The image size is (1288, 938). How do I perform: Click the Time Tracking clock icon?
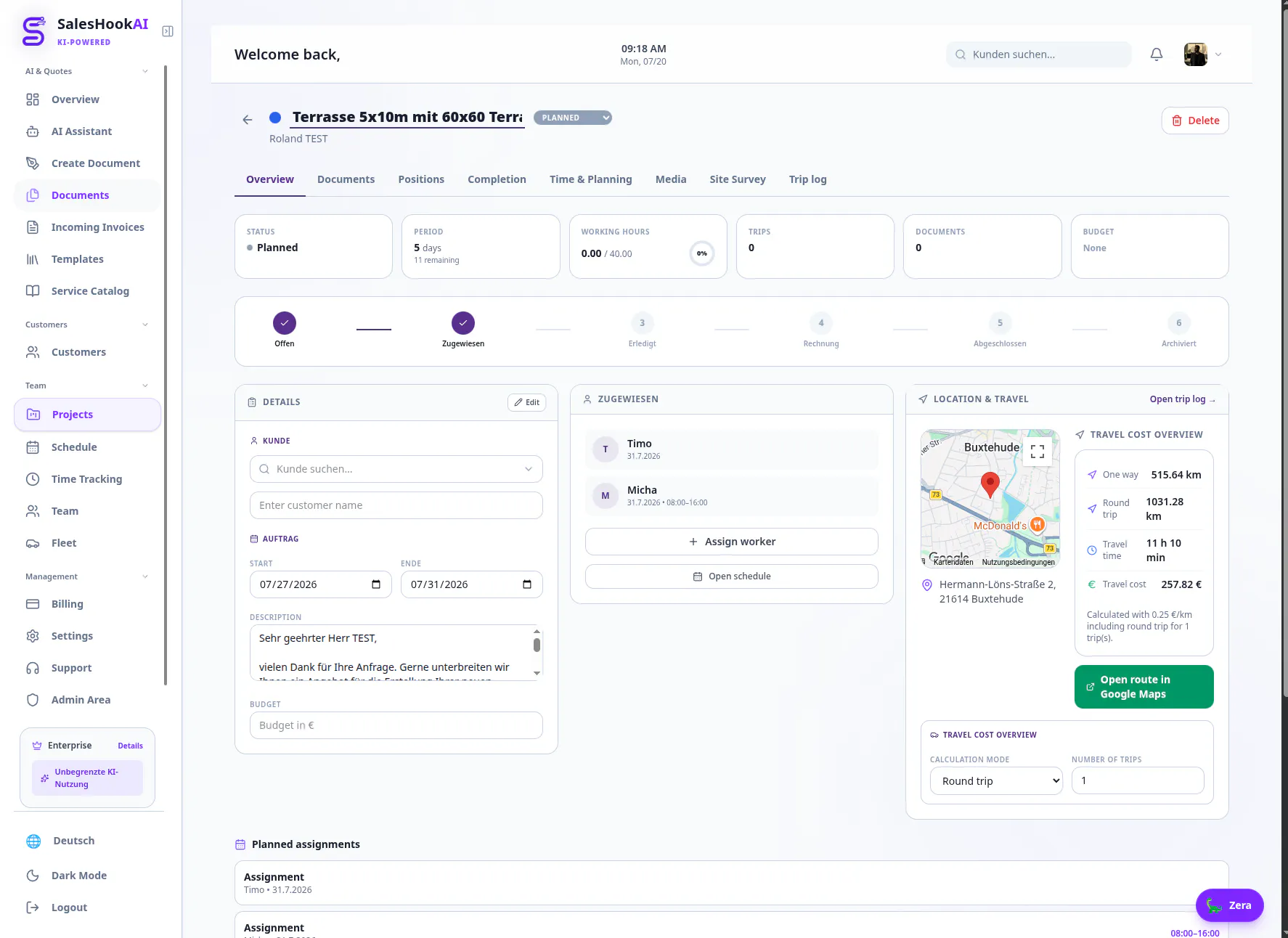[x=33, y=479]
